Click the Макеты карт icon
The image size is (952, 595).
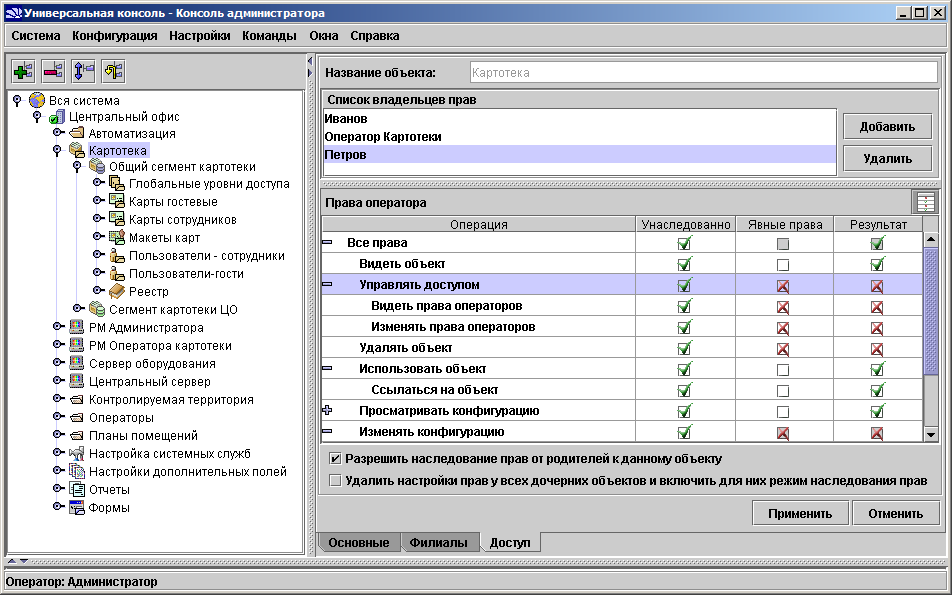(x=117, y=237)
